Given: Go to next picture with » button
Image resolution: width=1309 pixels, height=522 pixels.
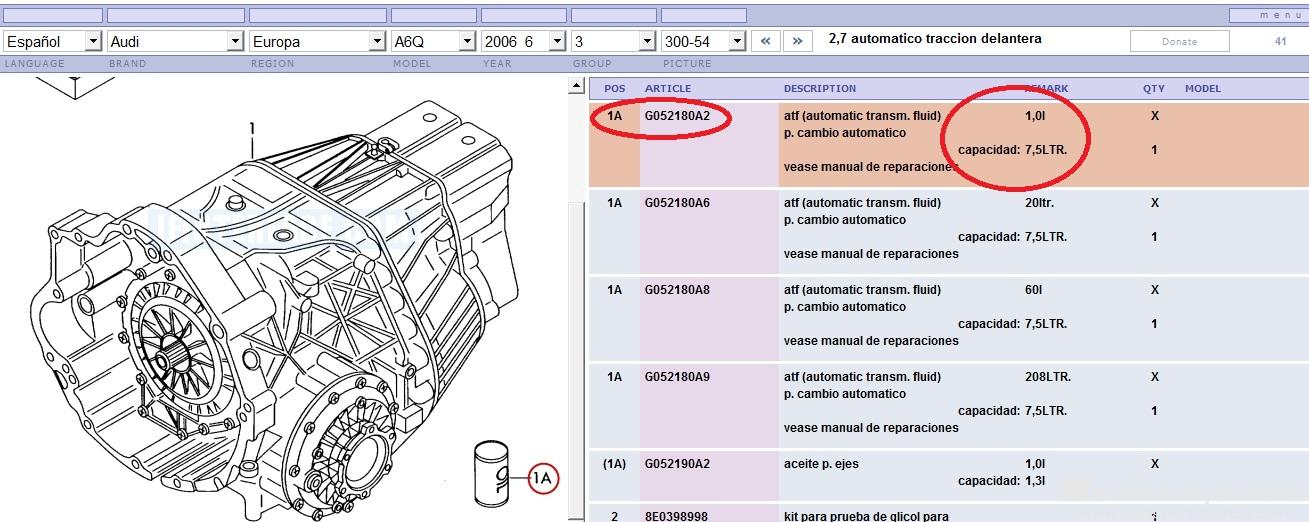Looking at the screenshot, I should tap(797, 41).
